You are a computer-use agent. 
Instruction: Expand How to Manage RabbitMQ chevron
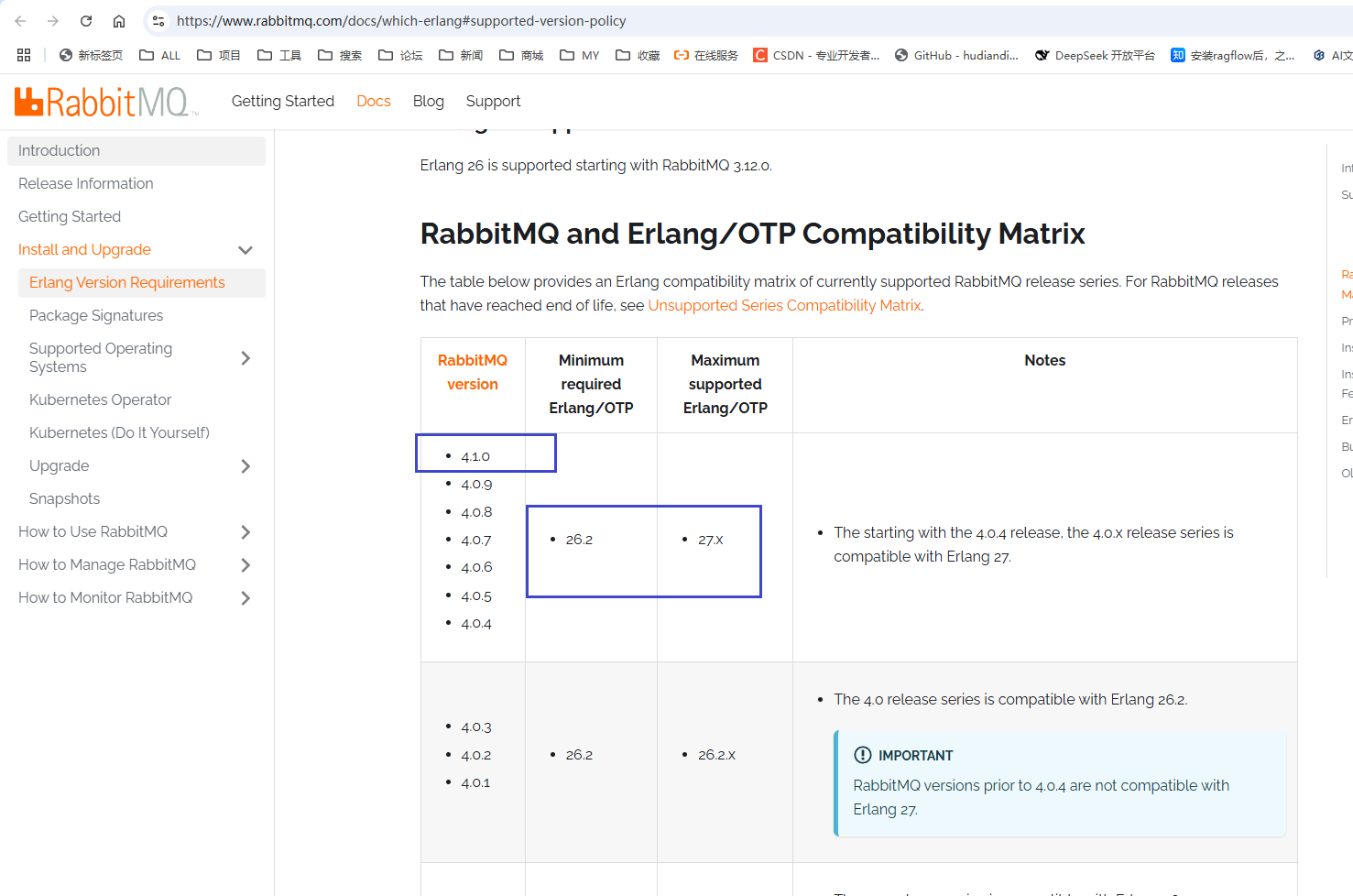[246, 565]
